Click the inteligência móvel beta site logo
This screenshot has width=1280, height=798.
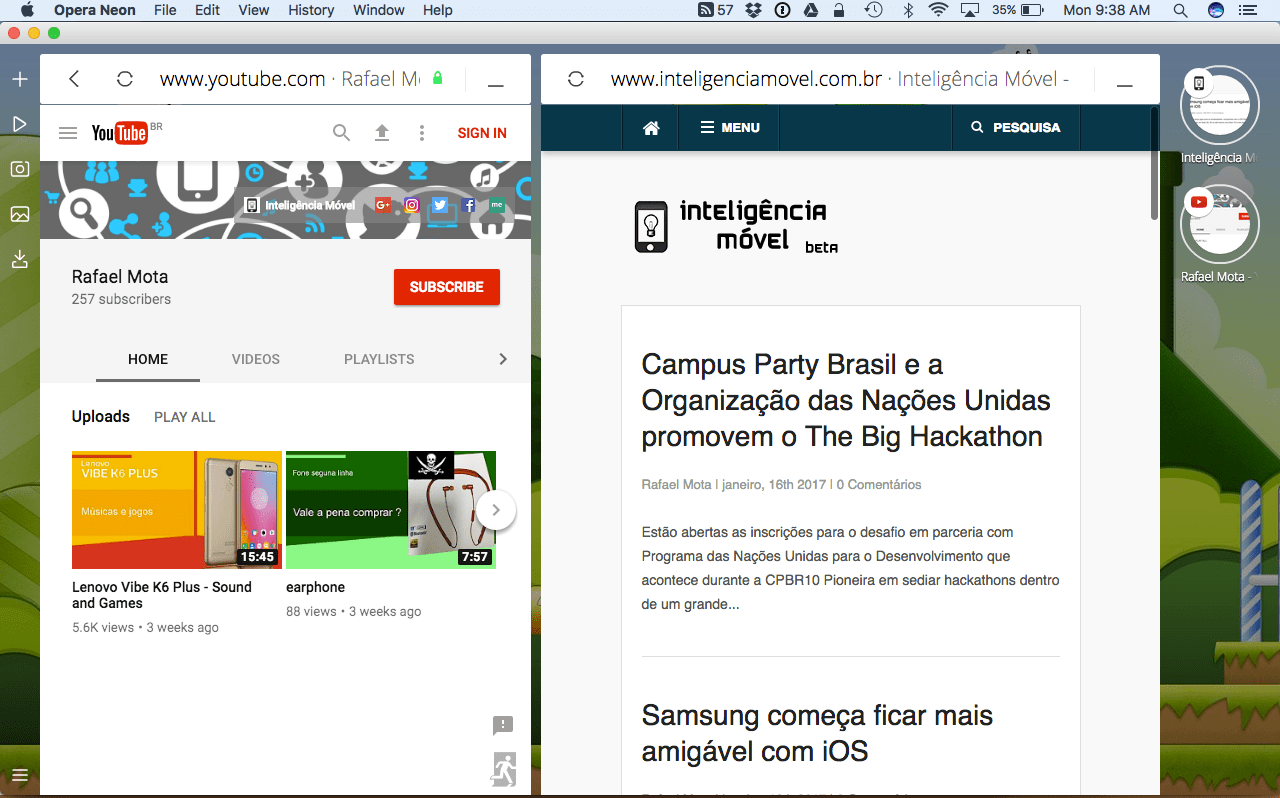pyautogui.click(x=736, y=226)
